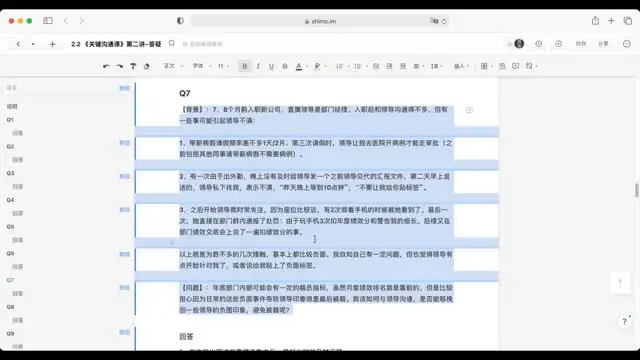Screen dimensions: 640x360
Task: Open the font color dropdown arrow
Action: tap(307, 66)
